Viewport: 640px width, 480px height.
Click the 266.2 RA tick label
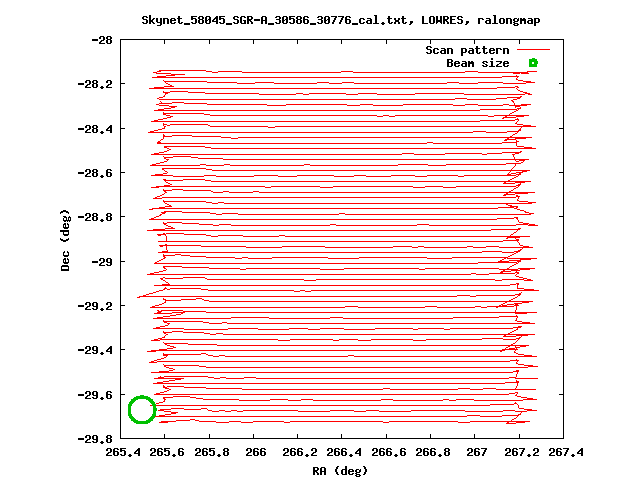[300, 452]
